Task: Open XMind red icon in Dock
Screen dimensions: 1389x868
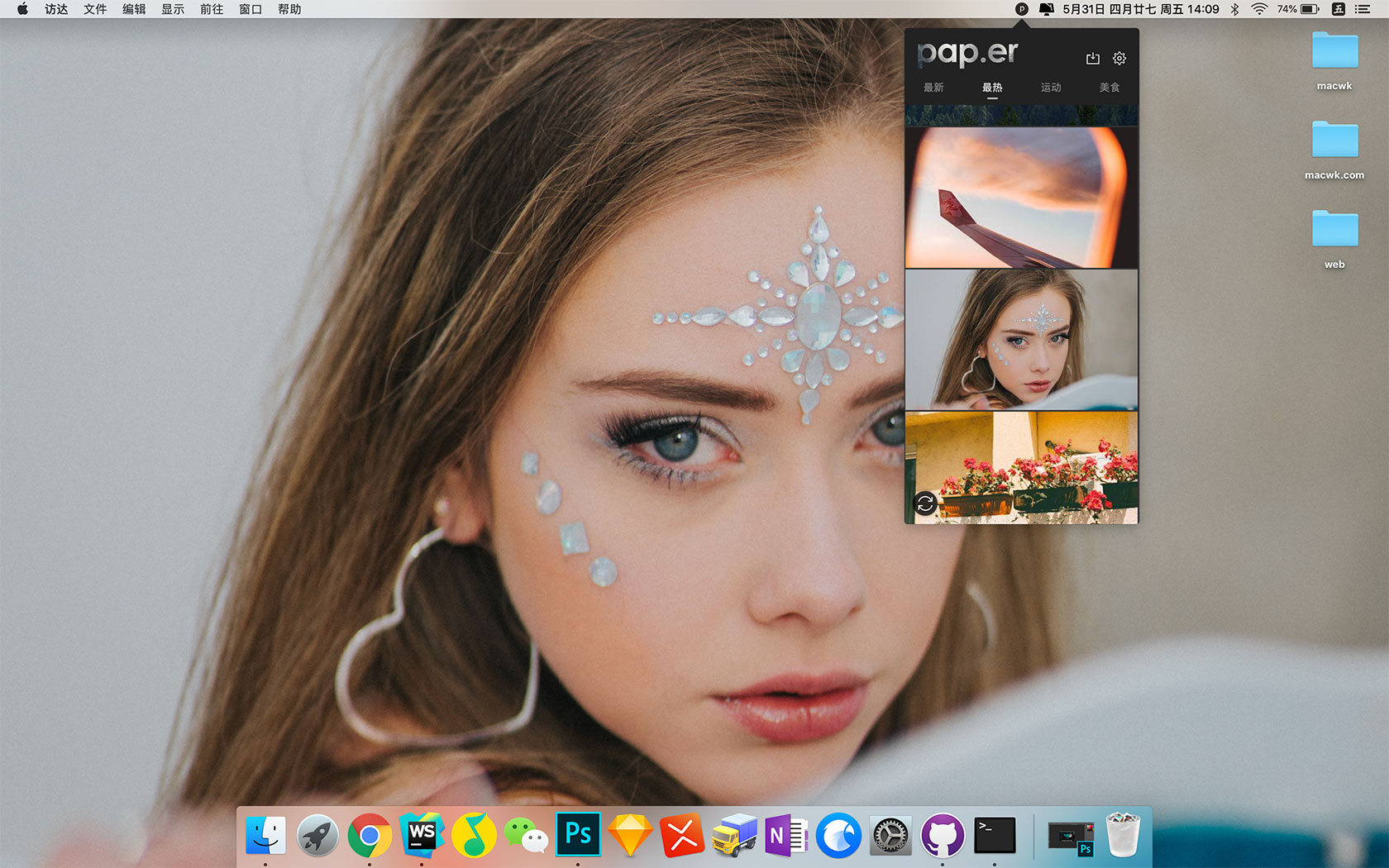Action: 682,836
